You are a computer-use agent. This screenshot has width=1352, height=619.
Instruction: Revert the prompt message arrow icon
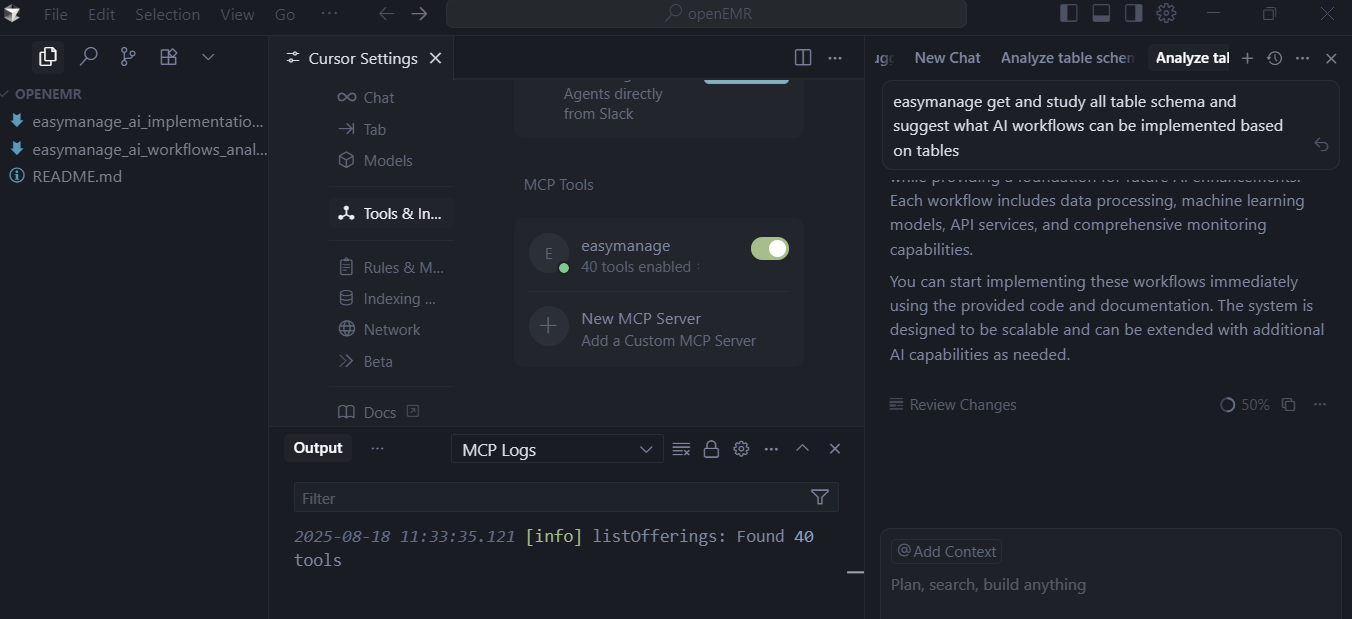tap(1321, 145)
